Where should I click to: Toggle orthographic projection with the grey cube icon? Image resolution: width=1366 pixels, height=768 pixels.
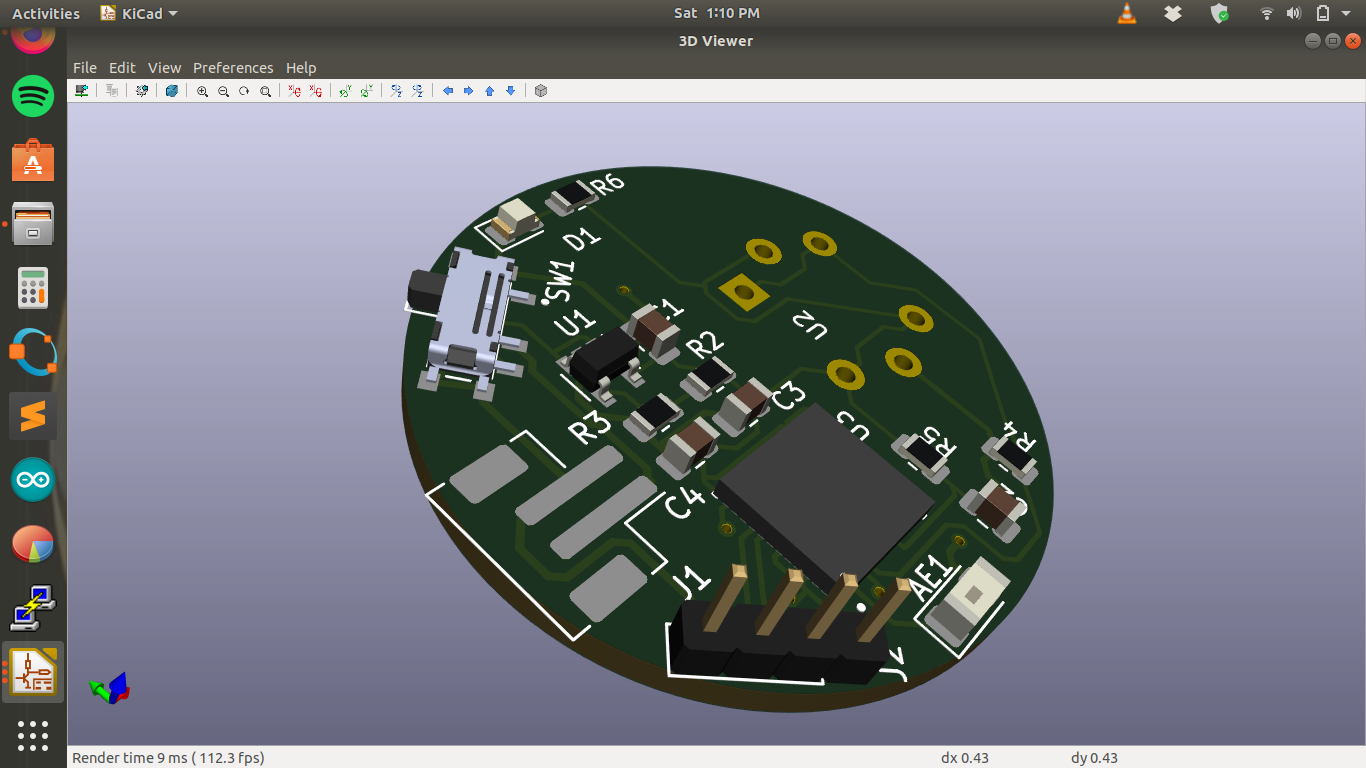pos(541,91)
